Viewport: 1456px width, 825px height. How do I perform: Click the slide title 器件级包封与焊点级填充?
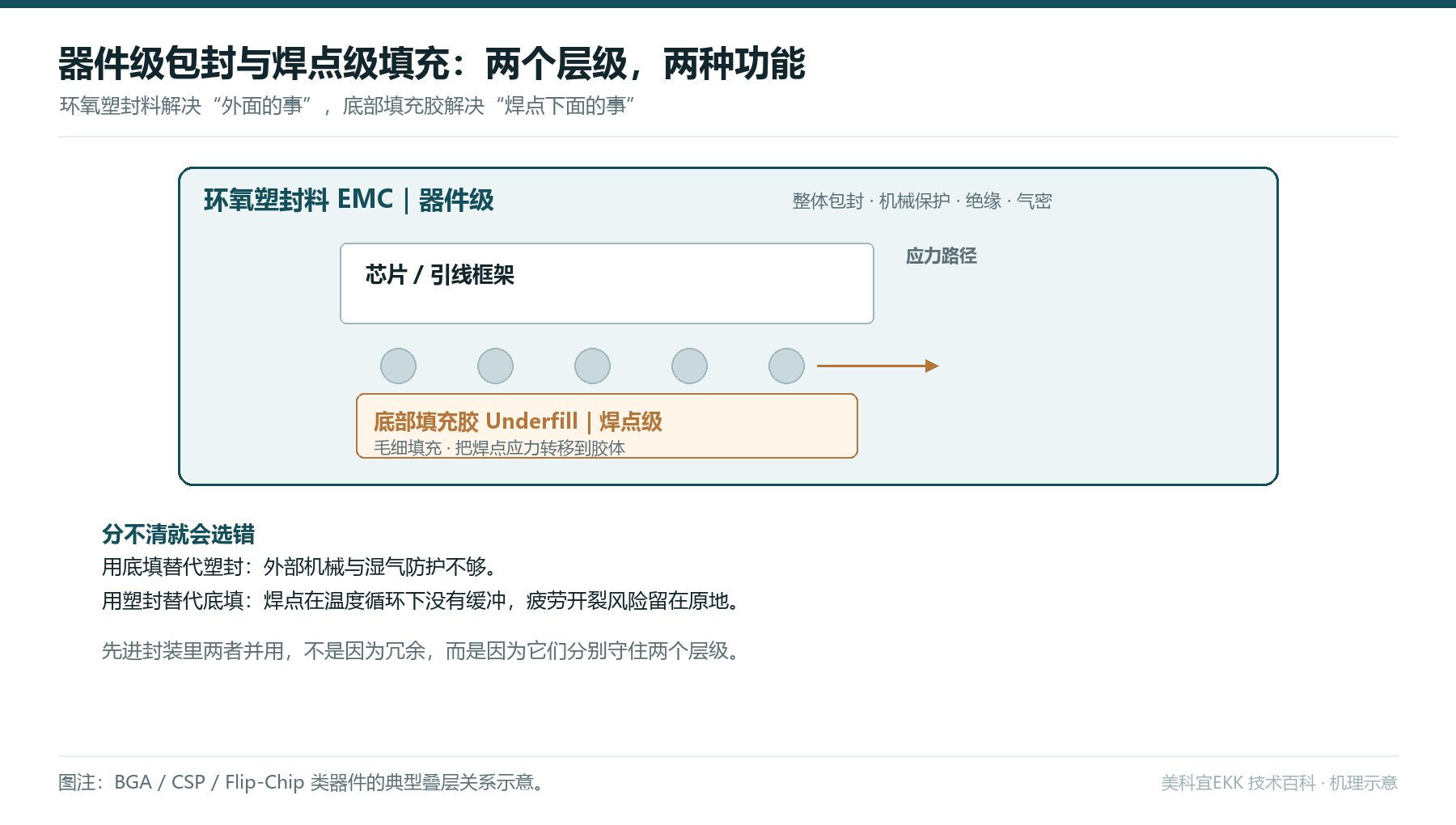(431, 64)
